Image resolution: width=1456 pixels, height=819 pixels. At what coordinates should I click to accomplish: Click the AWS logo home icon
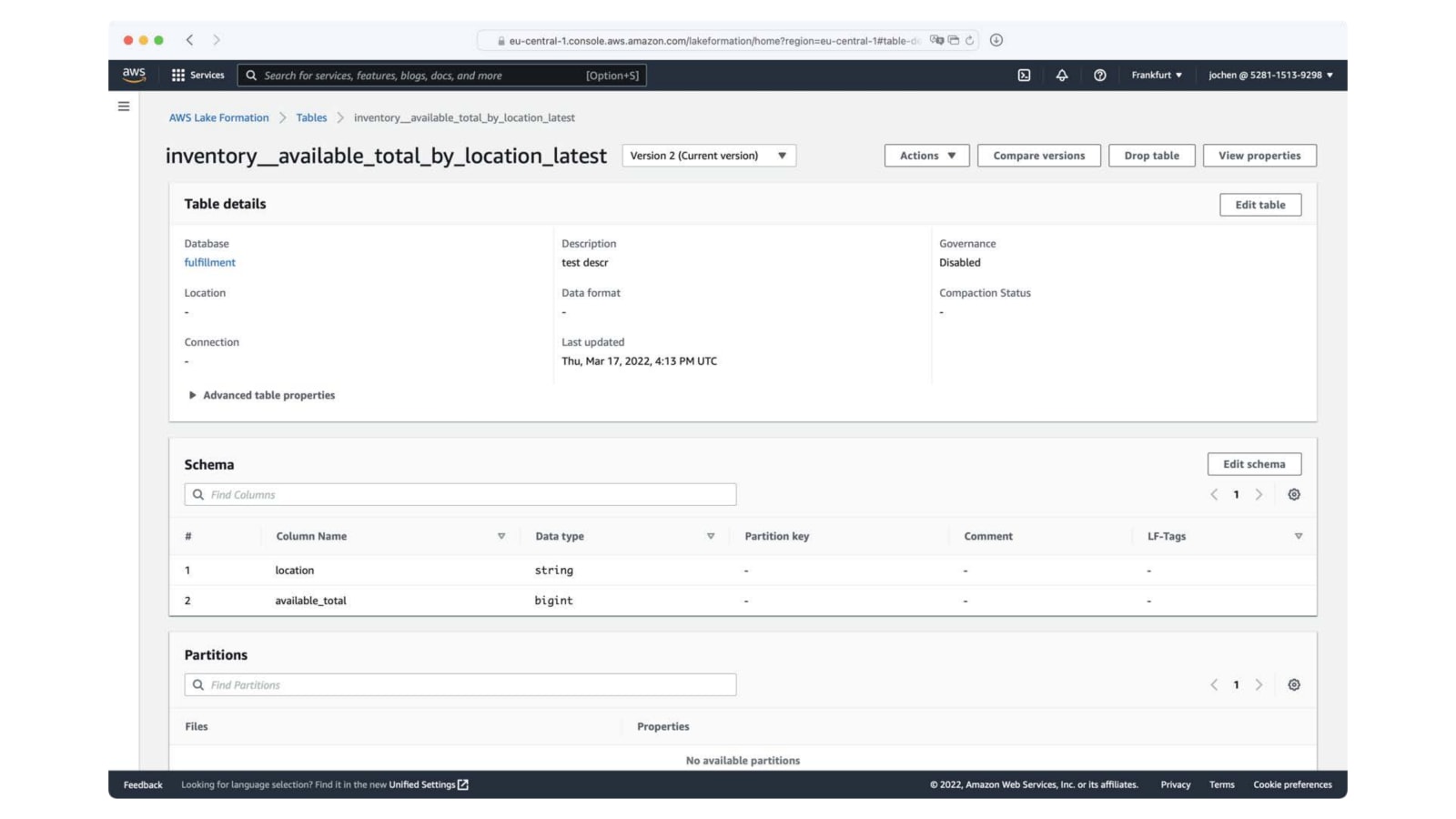tap(134, 75)
